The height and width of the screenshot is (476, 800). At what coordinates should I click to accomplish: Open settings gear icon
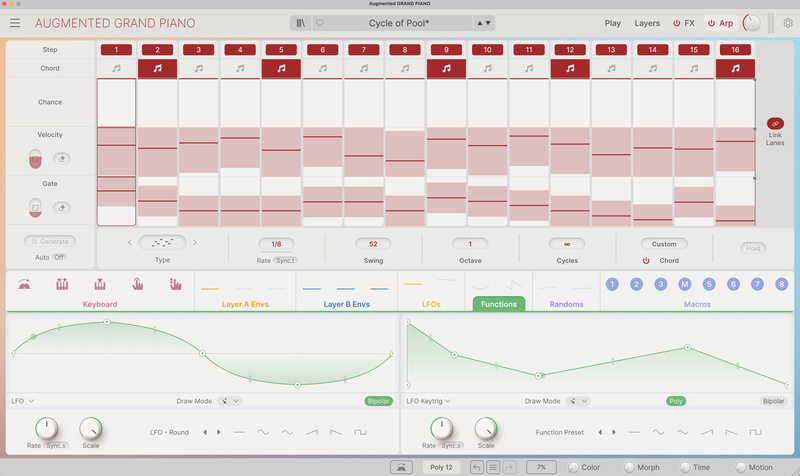[788, 23]
